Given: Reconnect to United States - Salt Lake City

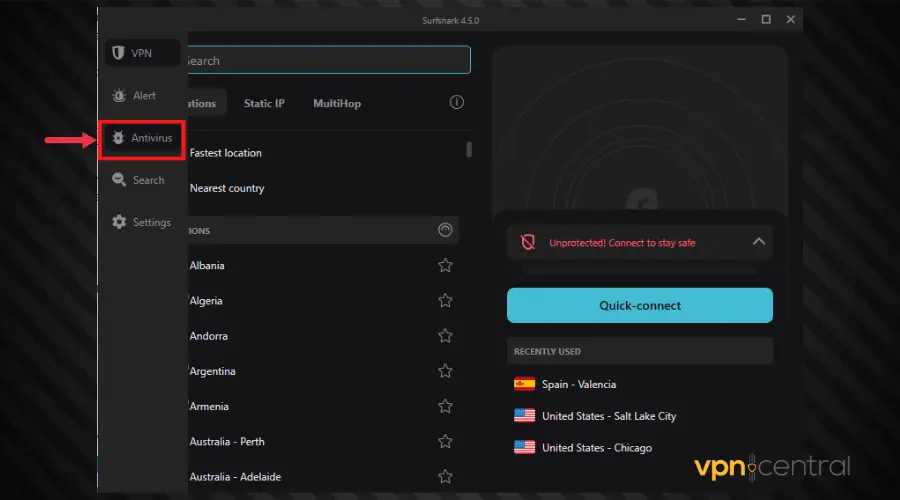Looking at the screenshot, I should (609, 416).
